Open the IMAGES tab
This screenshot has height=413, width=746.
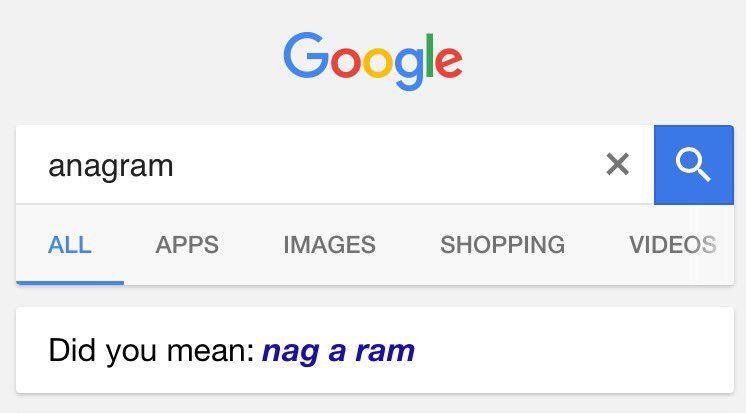(x=329, y=245)
